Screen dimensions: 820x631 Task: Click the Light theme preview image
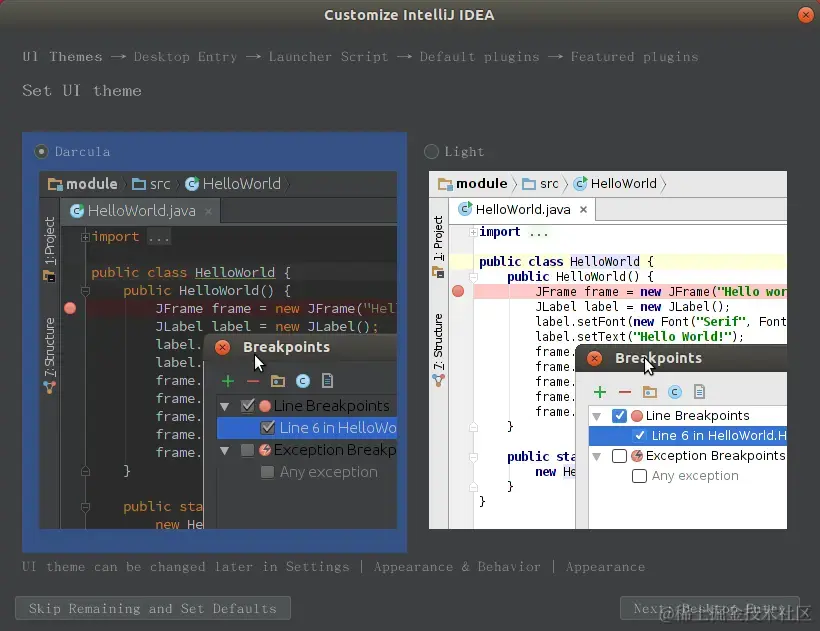coord(608,350)
